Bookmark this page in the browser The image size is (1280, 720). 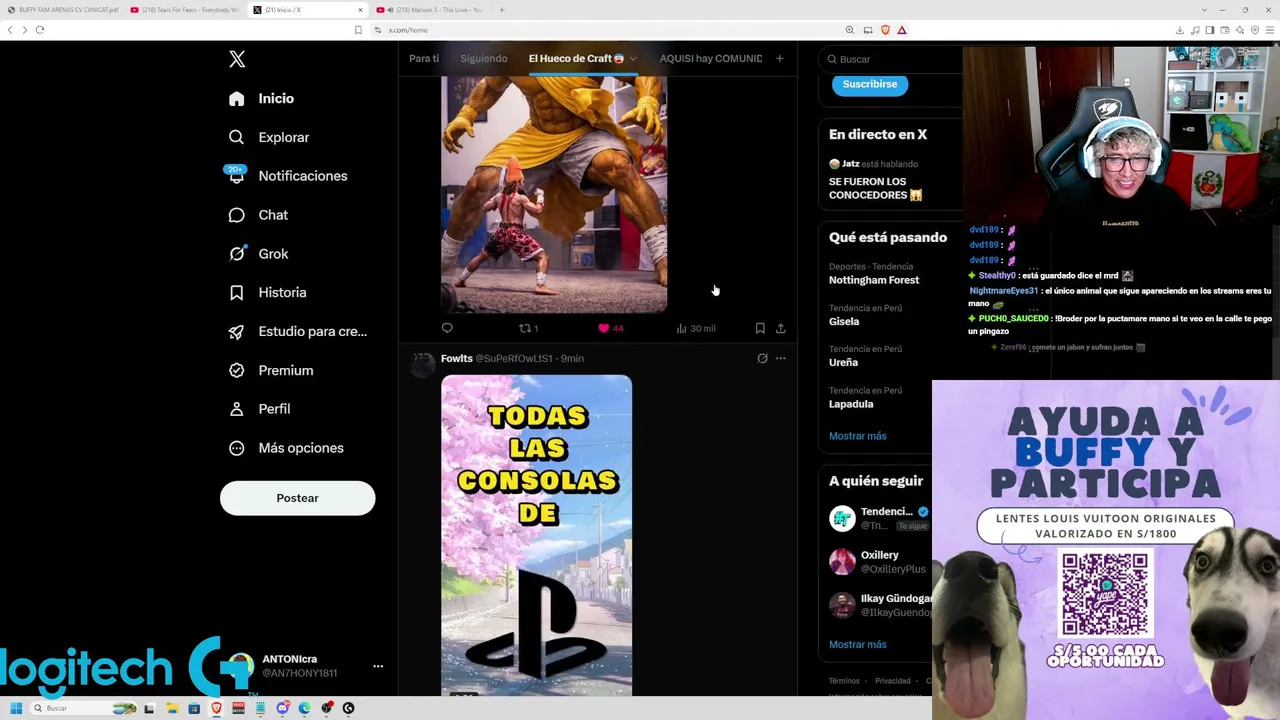(358, 30)
